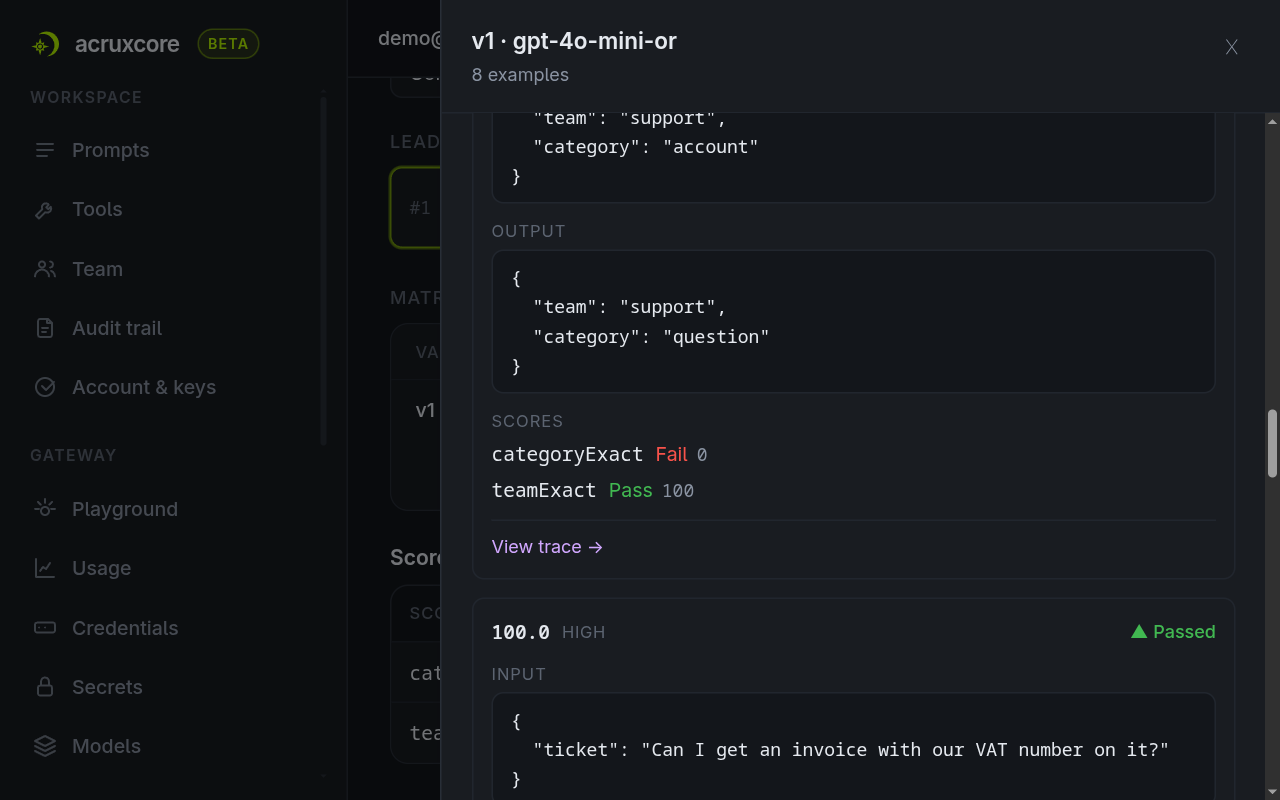Launch Playground from the sidebar icon
The width and height of the screenshot is (1280, 800).
click(45, 509)
